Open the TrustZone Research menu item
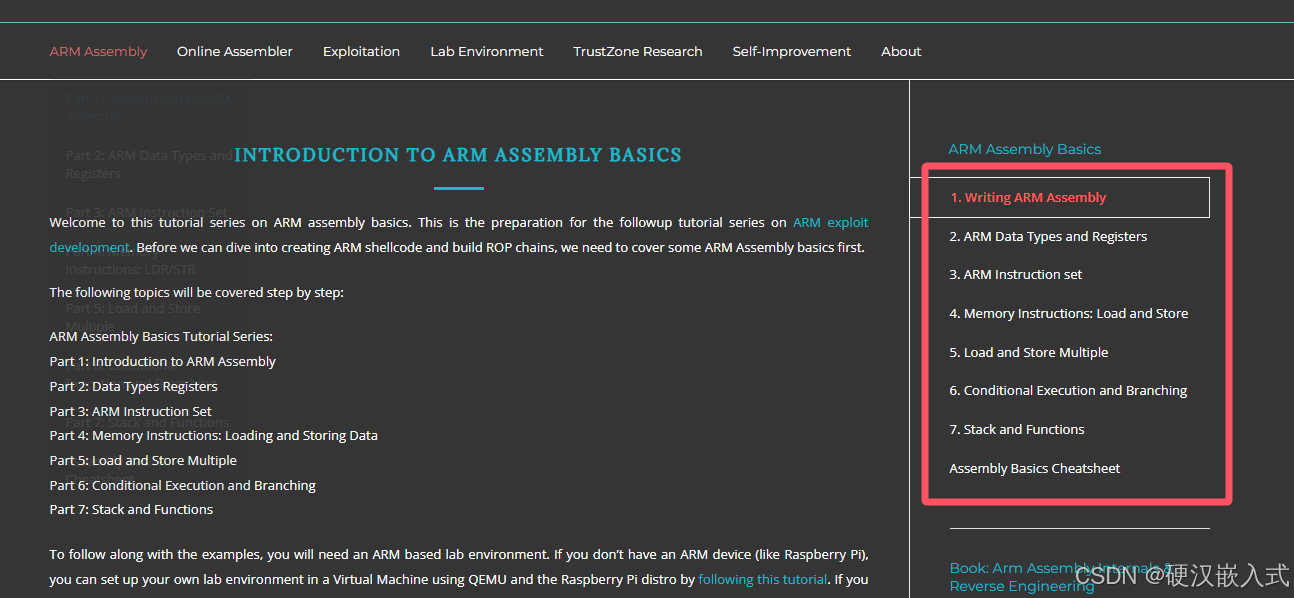1294x598 pixels. click(638, 51)
